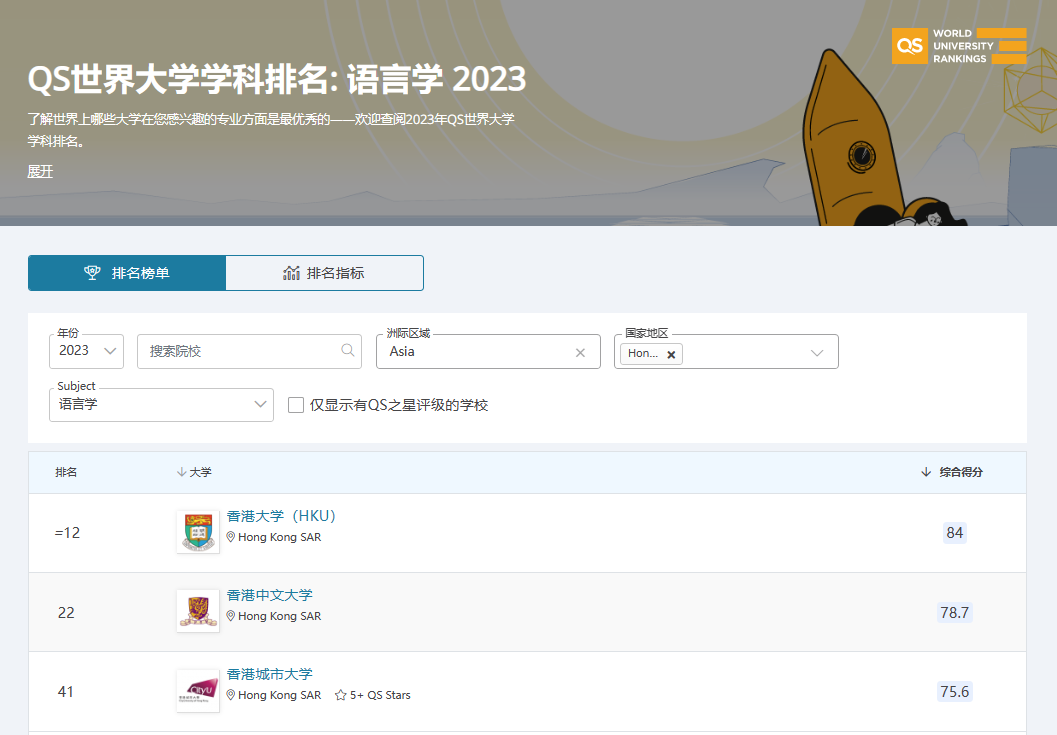
Task: Click the location pin icon in the 香港中文大学 row
Action: click(231, 616)
